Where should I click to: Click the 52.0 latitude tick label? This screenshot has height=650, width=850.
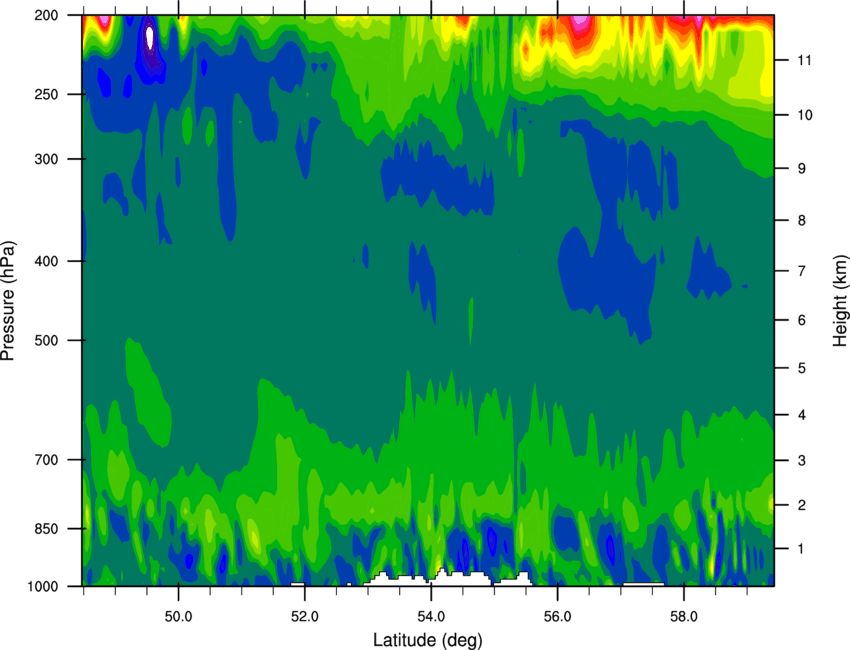click(305, 617)
